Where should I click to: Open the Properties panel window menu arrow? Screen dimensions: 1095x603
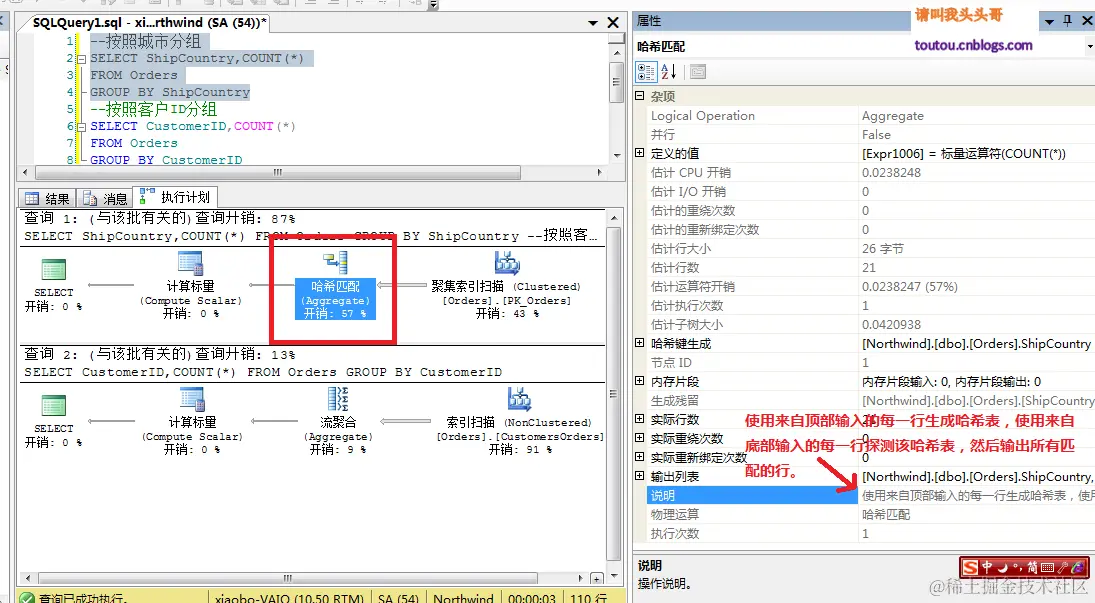click(x=1050, y=21)
